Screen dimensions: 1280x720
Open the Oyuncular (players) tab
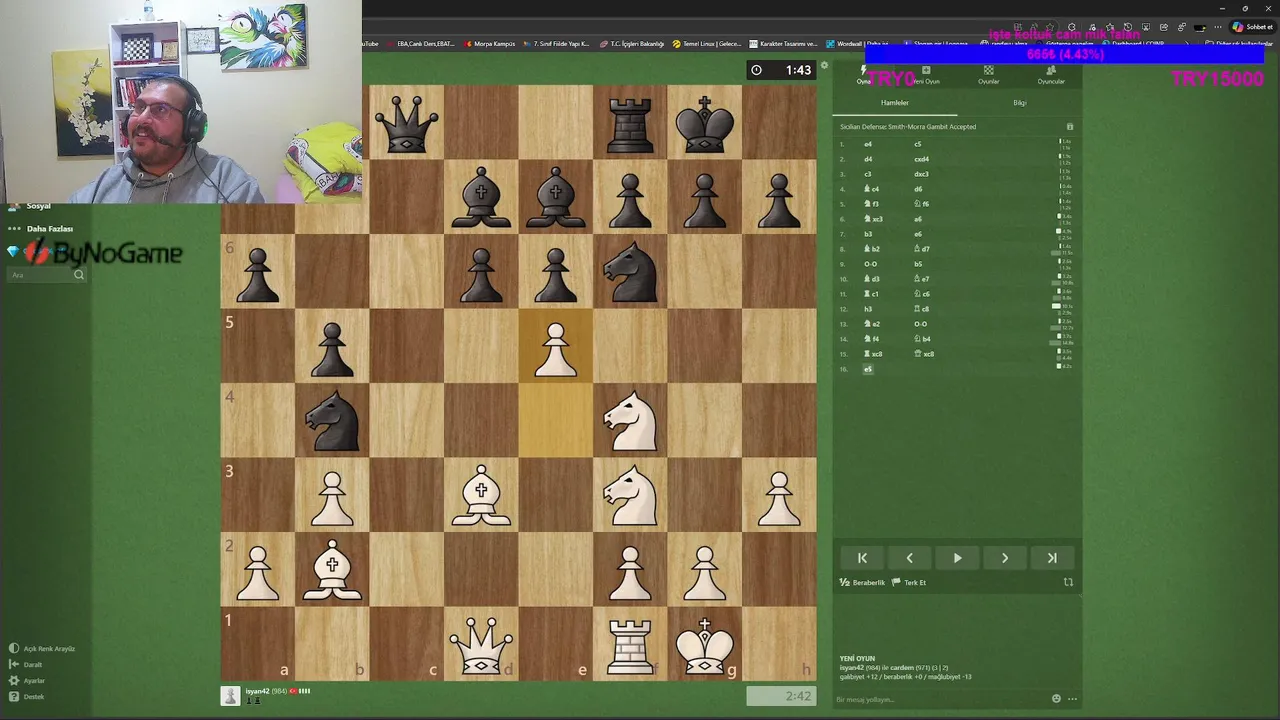(1051, 75)
